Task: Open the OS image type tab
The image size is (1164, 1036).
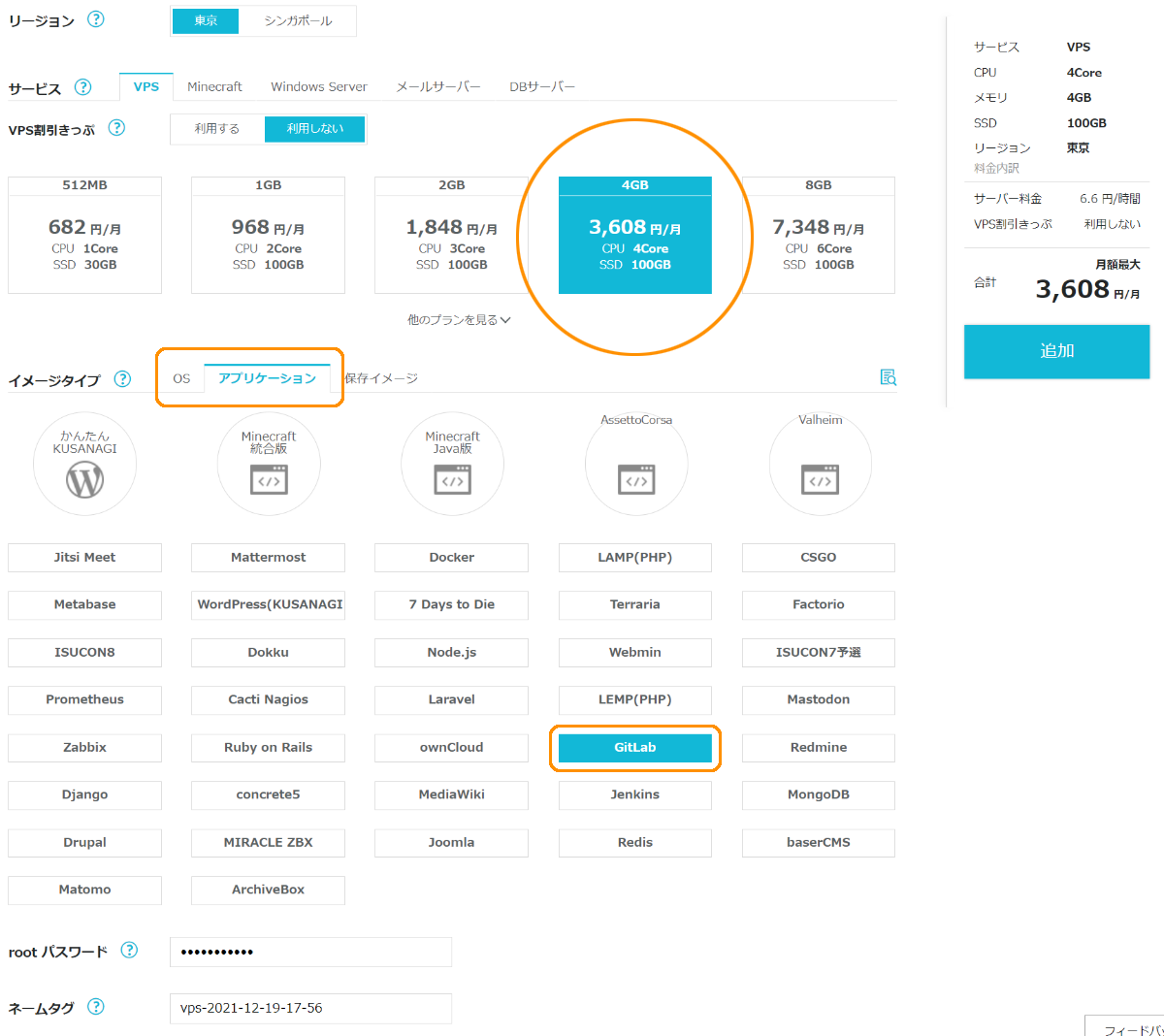Action: click(181, 378)
